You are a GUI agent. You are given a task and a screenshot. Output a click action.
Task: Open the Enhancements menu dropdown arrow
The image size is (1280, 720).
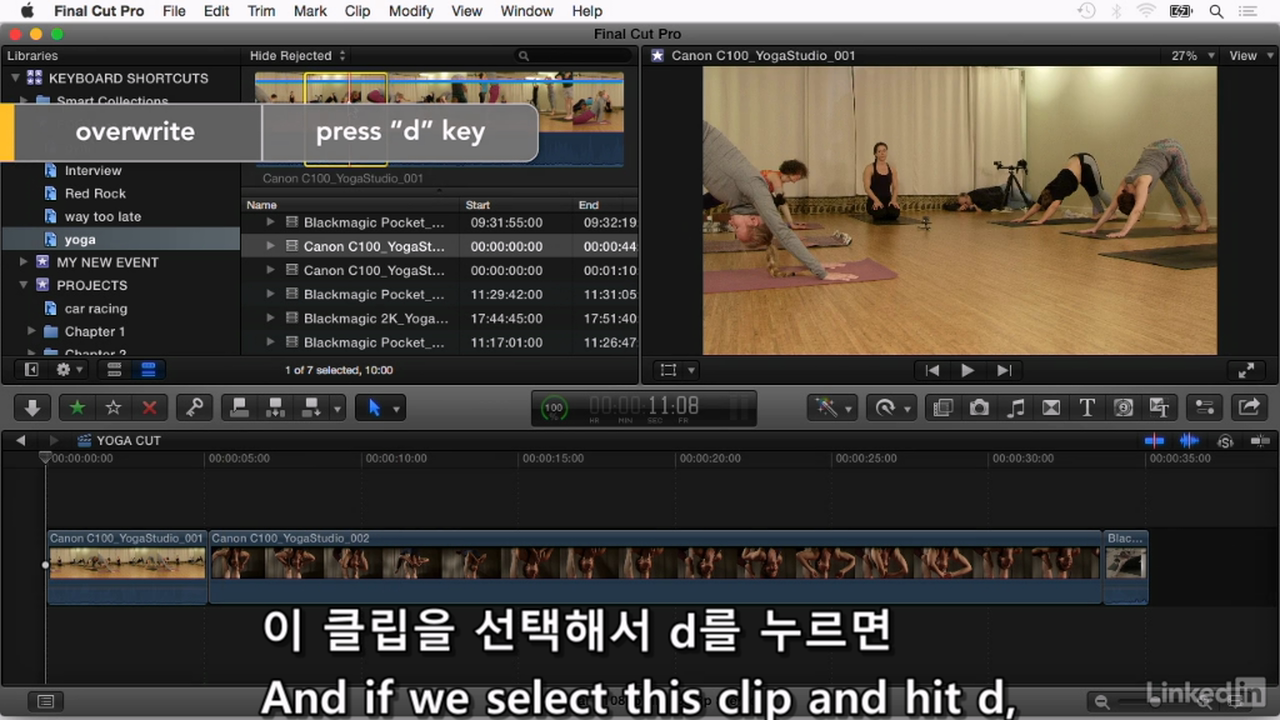point(849,408)
